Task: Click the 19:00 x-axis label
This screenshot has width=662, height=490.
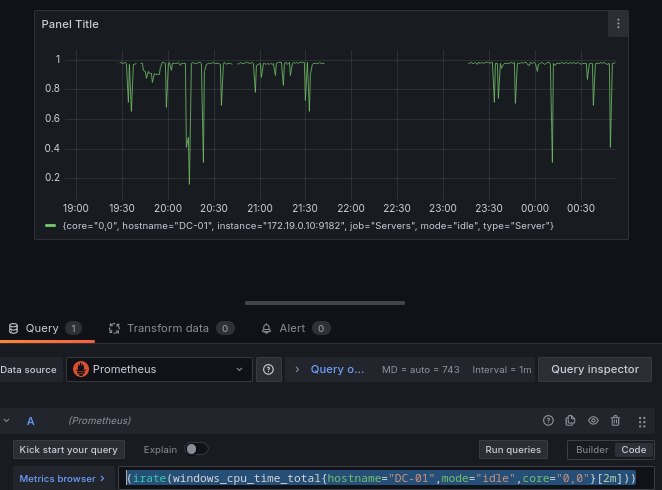Action: 76,208
